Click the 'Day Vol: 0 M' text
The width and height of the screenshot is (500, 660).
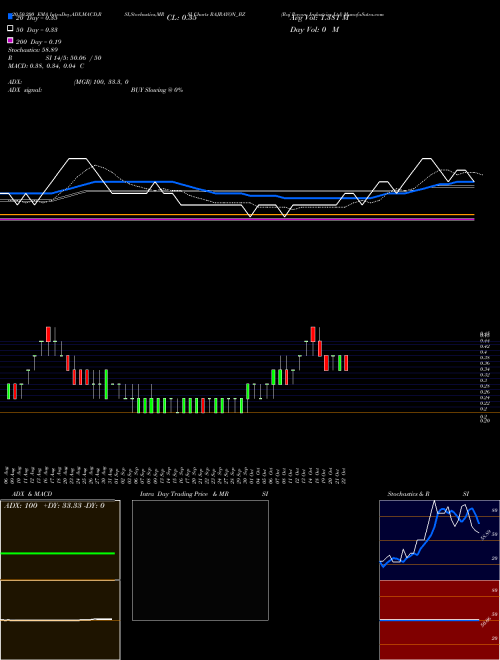coord(314,30)
